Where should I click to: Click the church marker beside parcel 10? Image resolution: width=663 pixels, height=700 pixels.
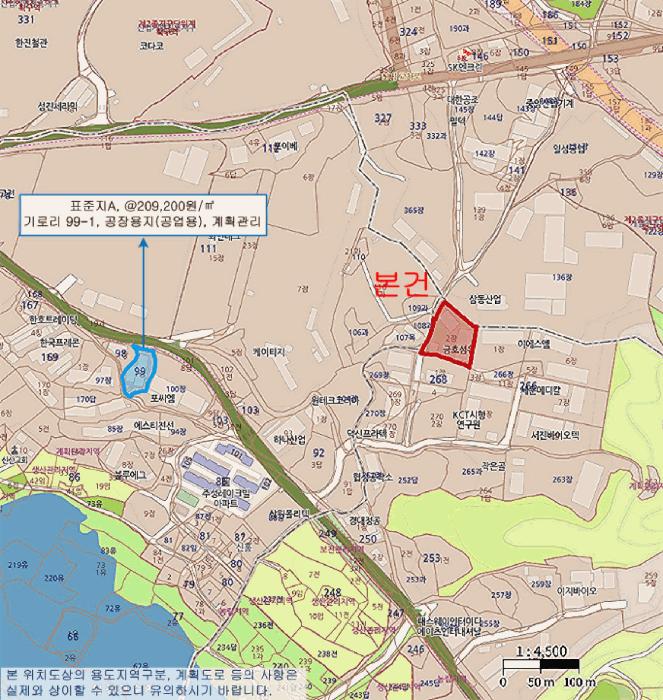(x=14, y=450)
